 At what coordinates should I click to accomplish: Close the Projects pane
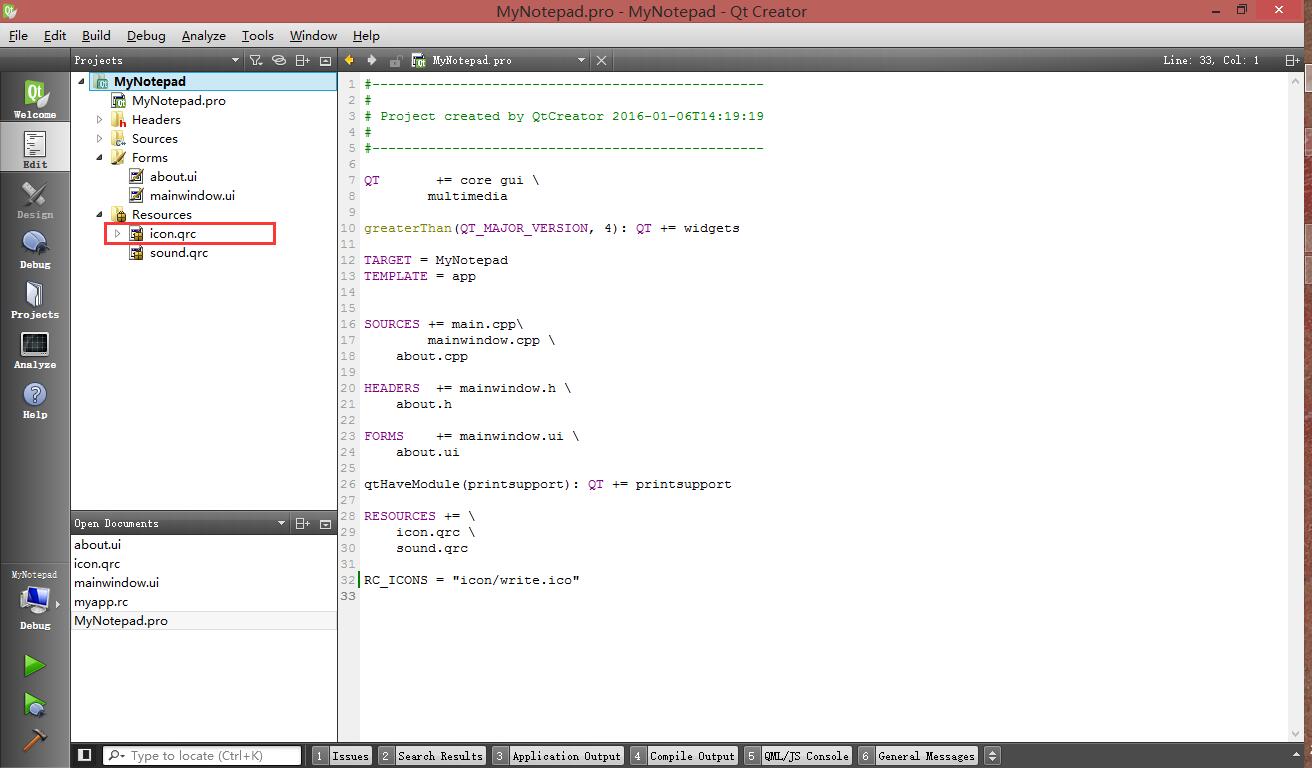click(326, 60)
